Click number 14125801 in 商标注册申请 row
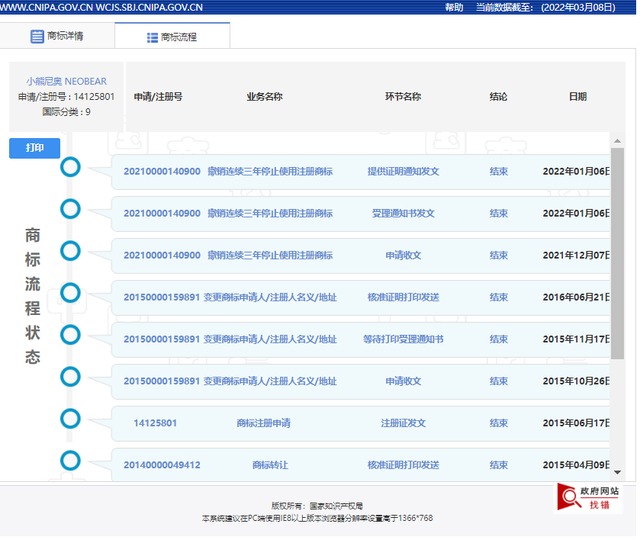The height and width of the screenshot is (540, 640). [155, 423]
